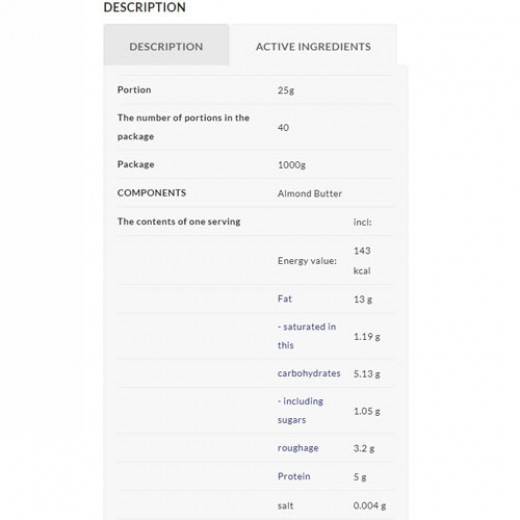Select the 143 kcal value

click(x=362, y=261)
